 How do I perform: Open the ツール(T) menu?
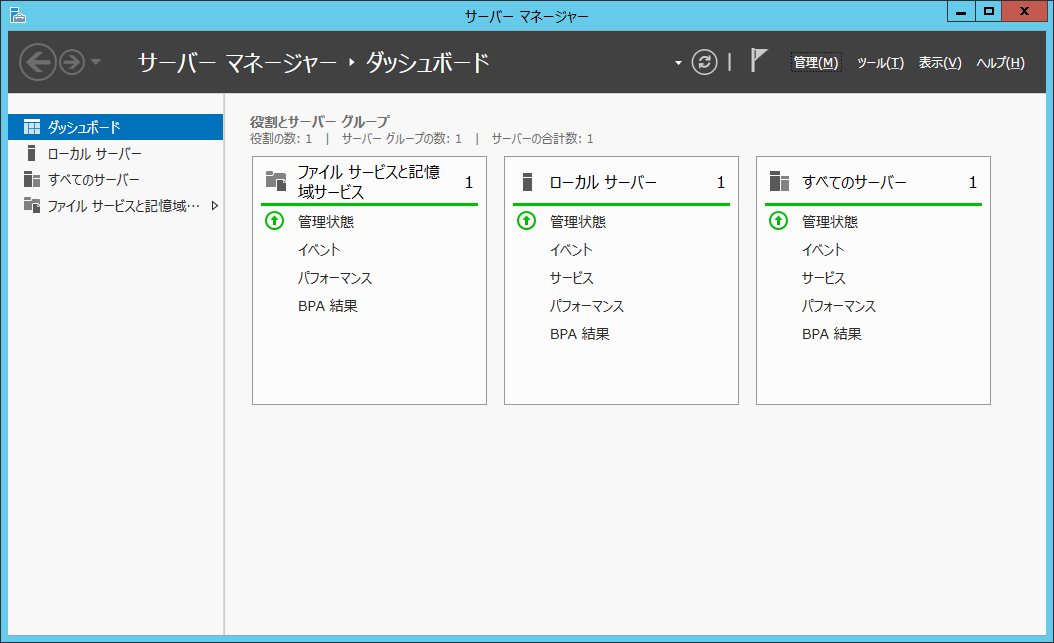tap(880, 63)
